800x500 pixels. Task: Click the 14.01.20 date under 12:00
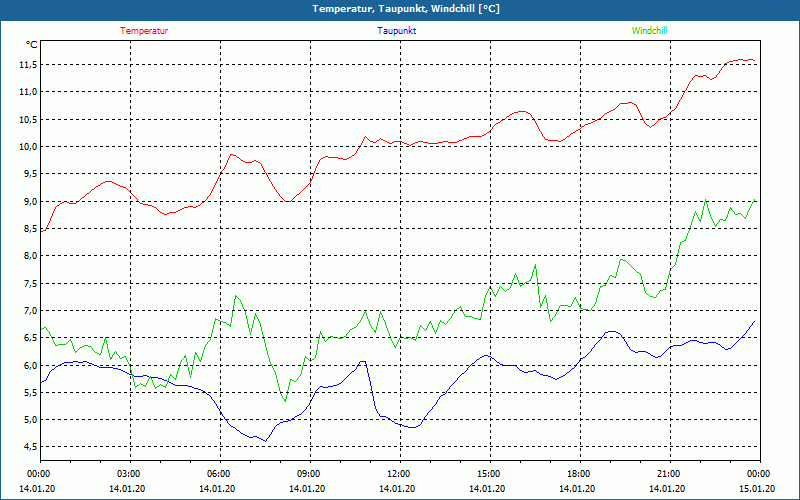click(398, 489)
